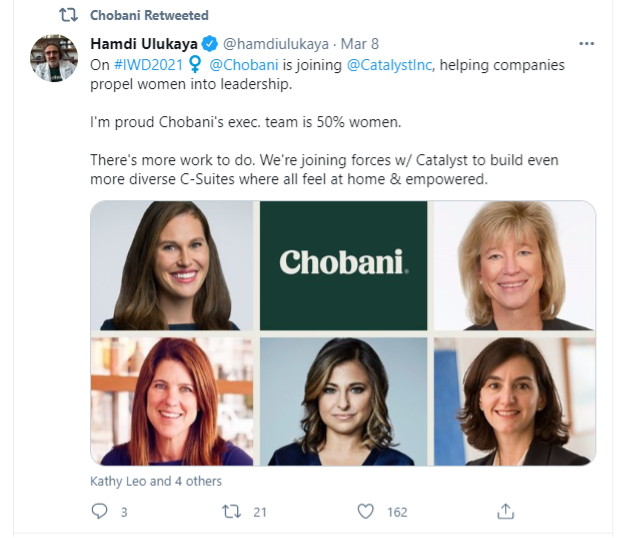
Task: Retweet using the retweet arrows icon
Action: tap(231, 512)
